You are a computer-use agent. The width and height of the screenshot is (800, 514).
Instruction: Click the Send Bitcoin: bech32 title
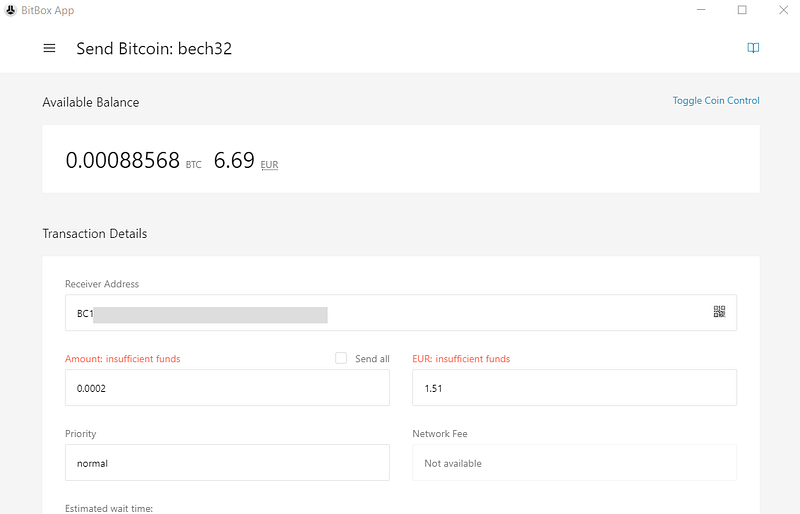(154, 48)
